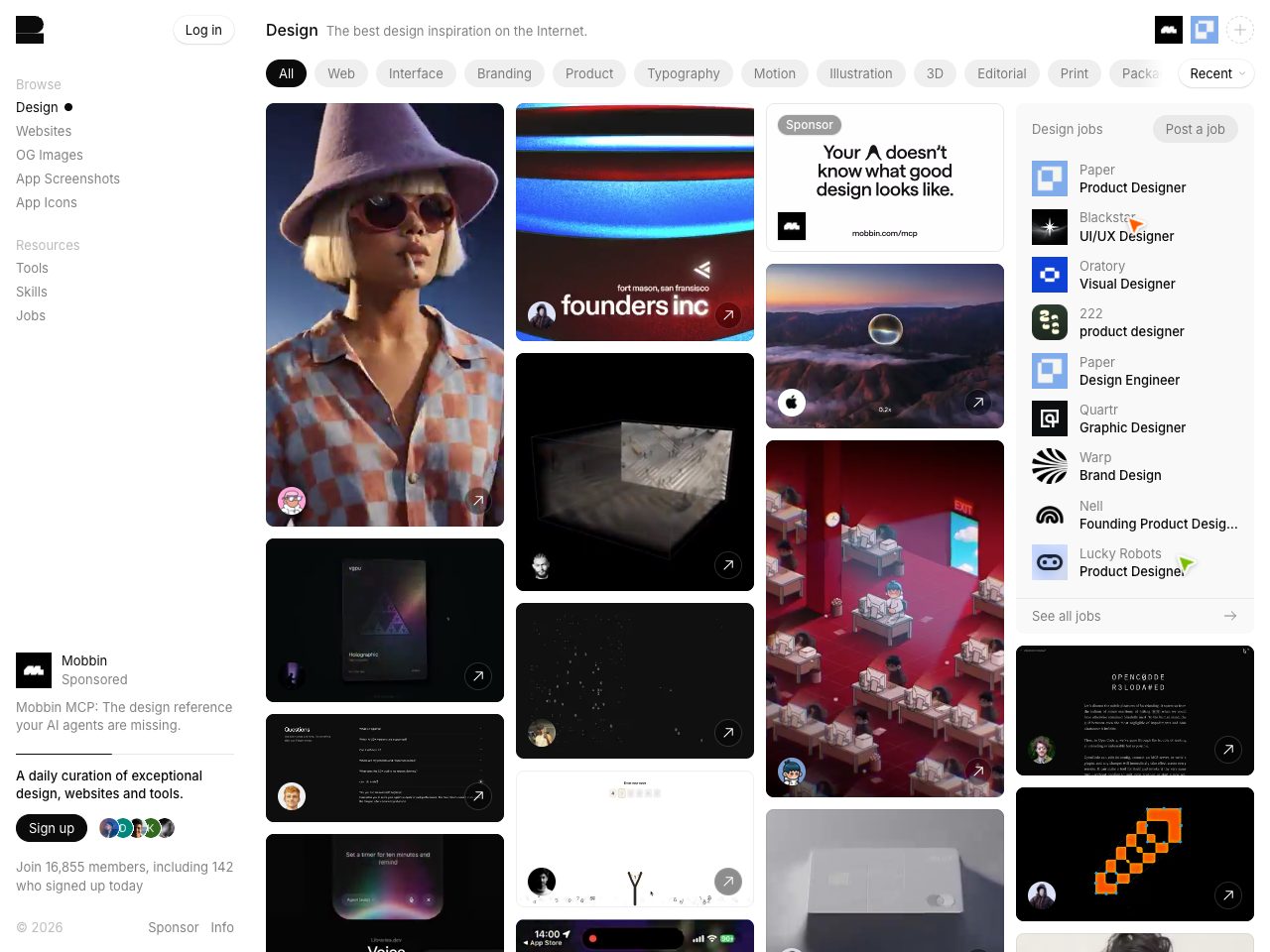Select the Illustration filter tab
Image resolution: width=1270 pixels, height=952 pixels.
point(860,73)
